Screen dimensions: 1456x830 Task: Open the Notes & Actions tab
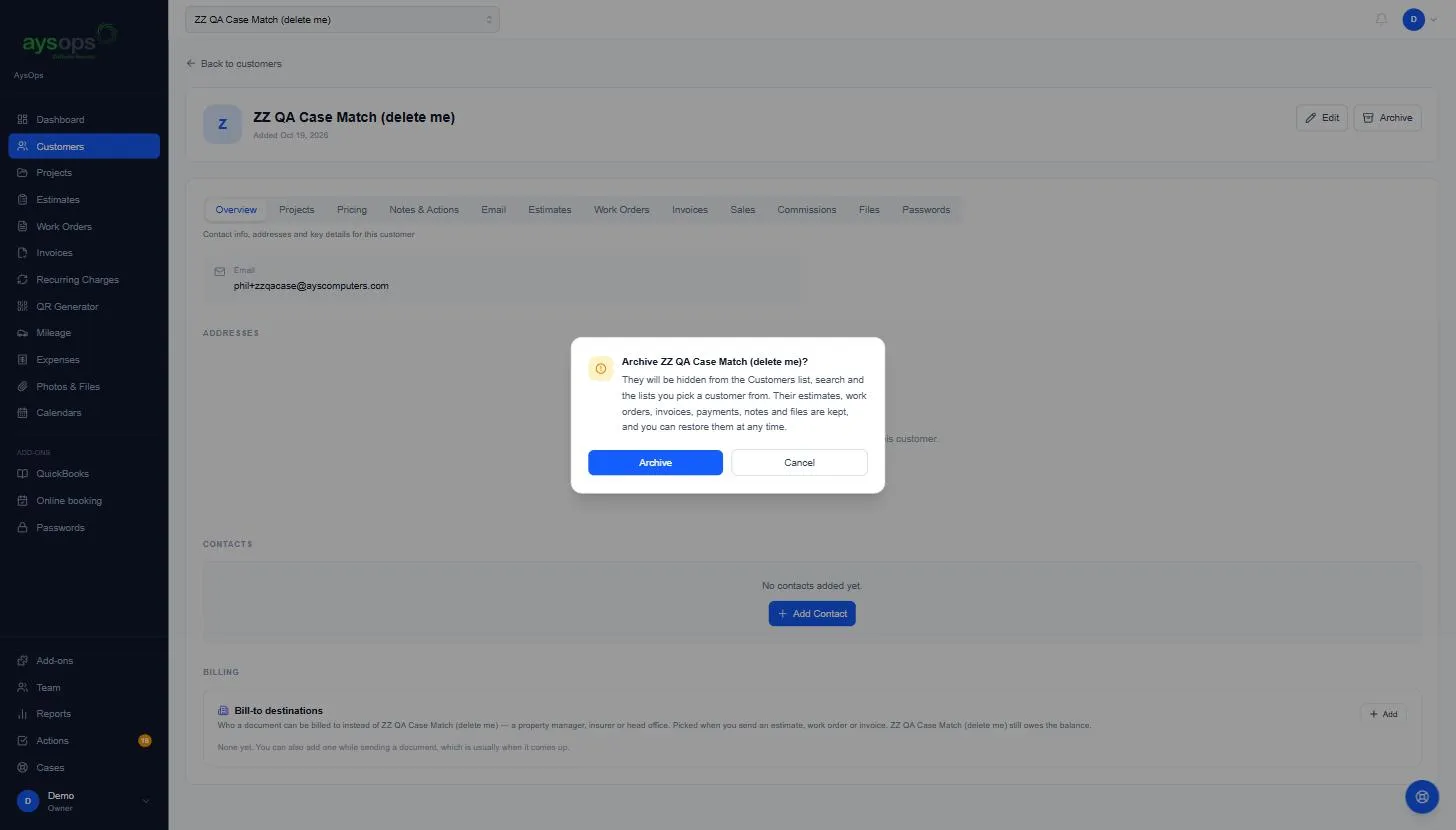point(424,210)
